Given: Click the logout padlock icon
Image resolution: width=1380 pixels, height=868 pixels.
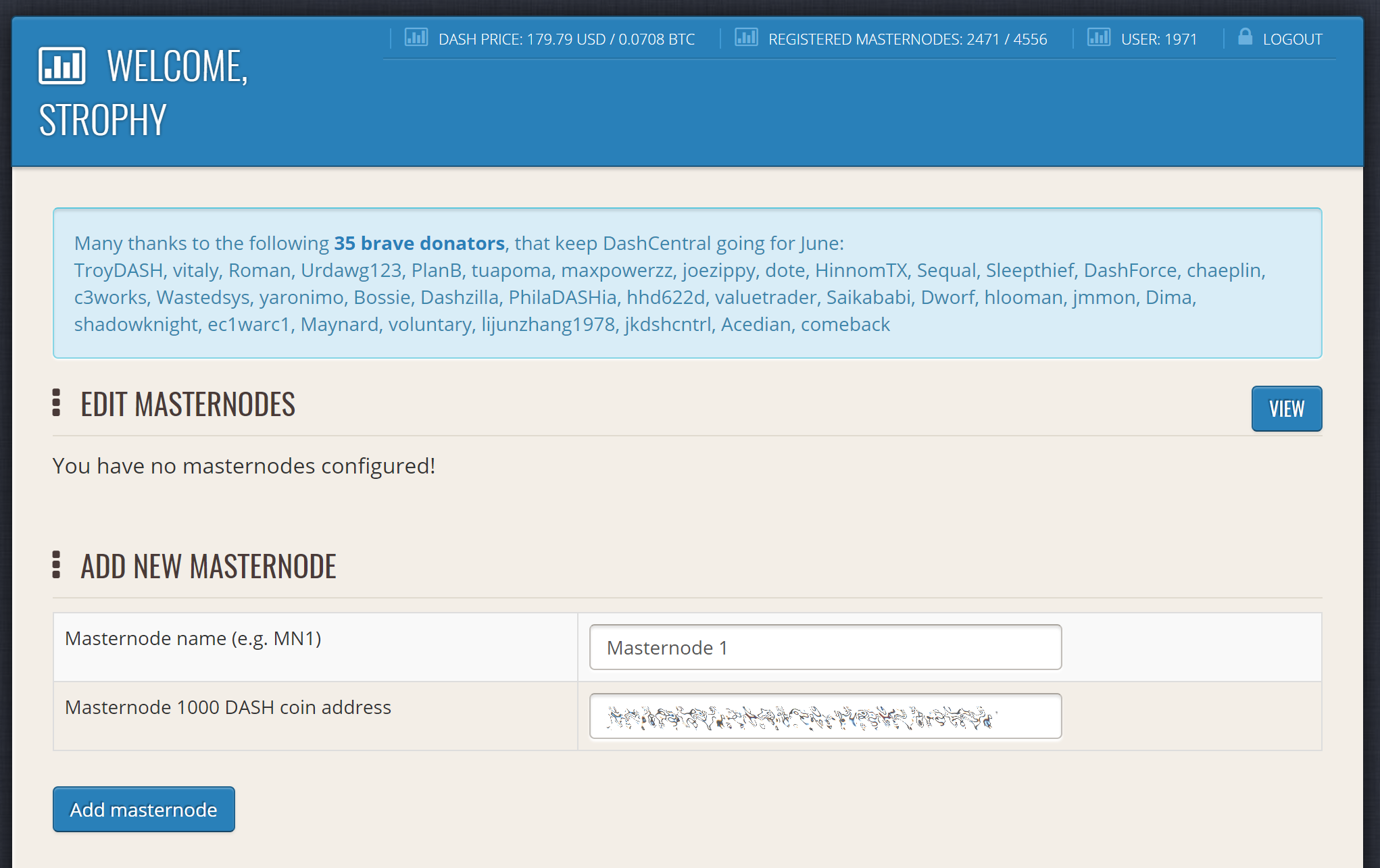Looking at the screenshot, I should tap(1245, 36).
